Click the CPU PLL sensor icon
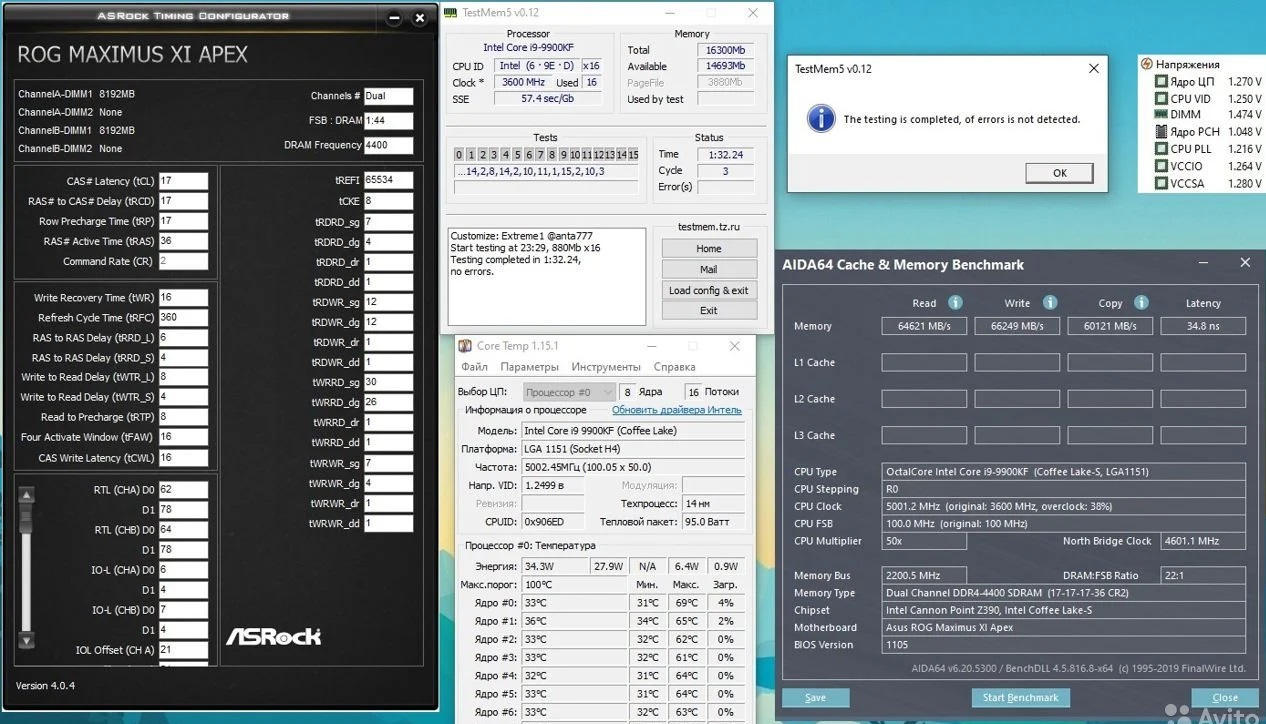The width and height of the screenshot is (1266, 724). [x=1161, y=149]
